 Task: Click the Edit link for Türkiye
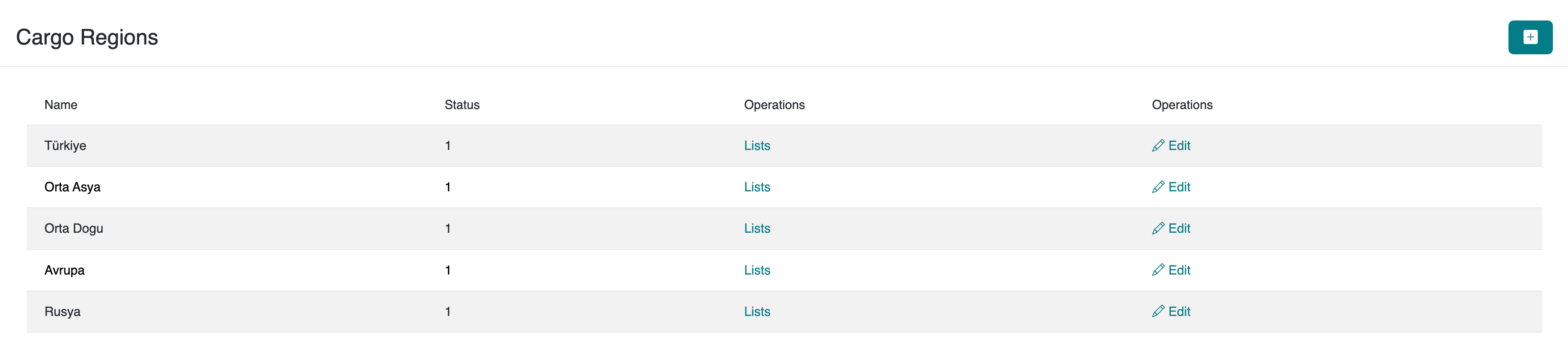coord(1179,146)
